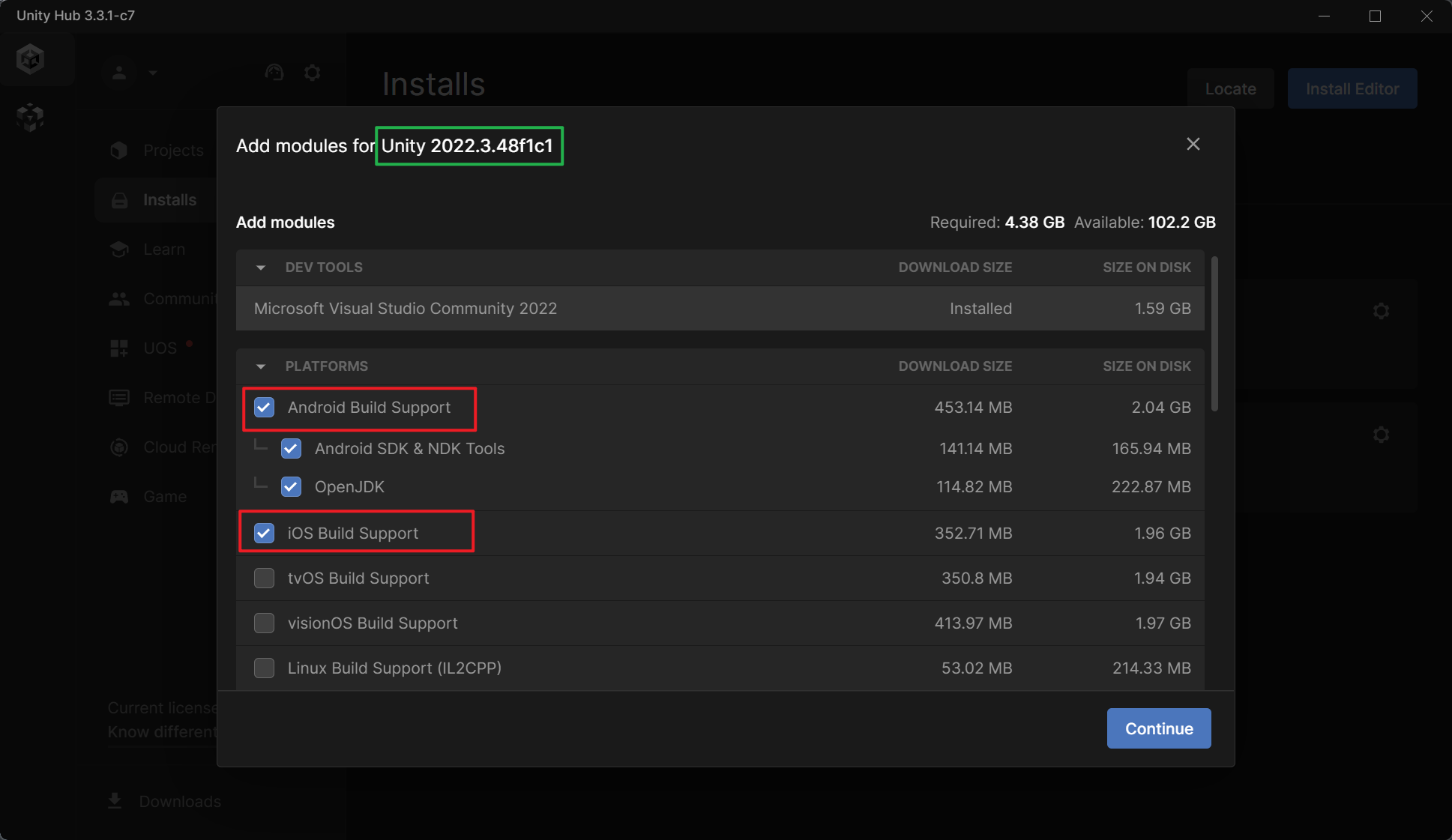The height and width of the screenshot is (840, 1452).
Task: Collapse the DEV TOOLS section
Action: 261,268
